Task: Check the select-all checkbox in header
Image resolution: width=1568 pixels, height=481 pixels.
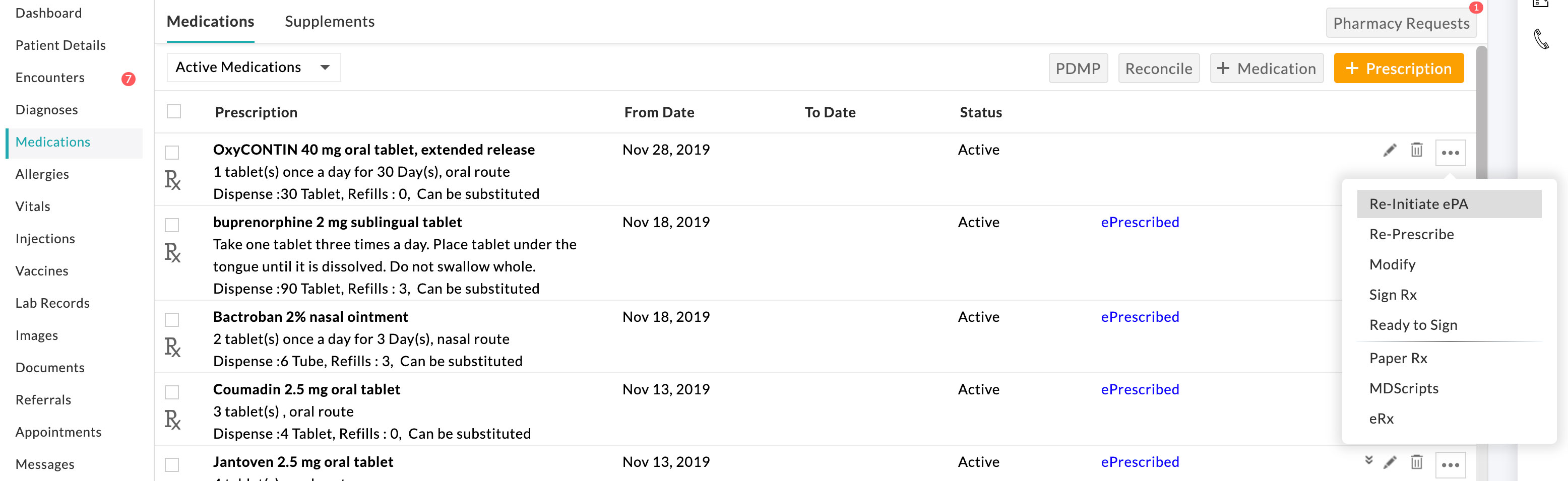Action: click(174, 112)
